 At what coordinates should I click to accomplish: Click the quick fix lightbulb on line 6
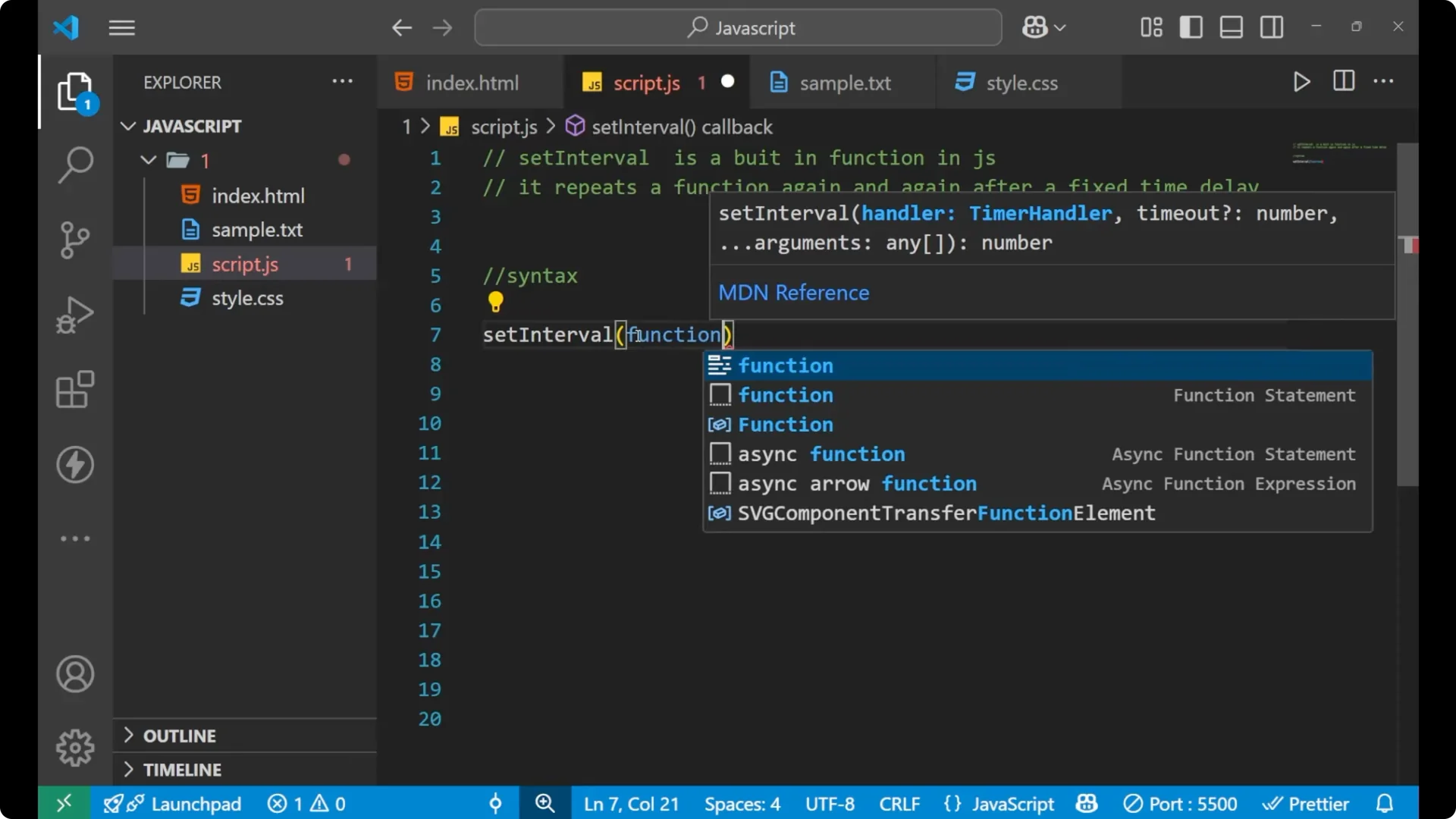click(495, 302)
